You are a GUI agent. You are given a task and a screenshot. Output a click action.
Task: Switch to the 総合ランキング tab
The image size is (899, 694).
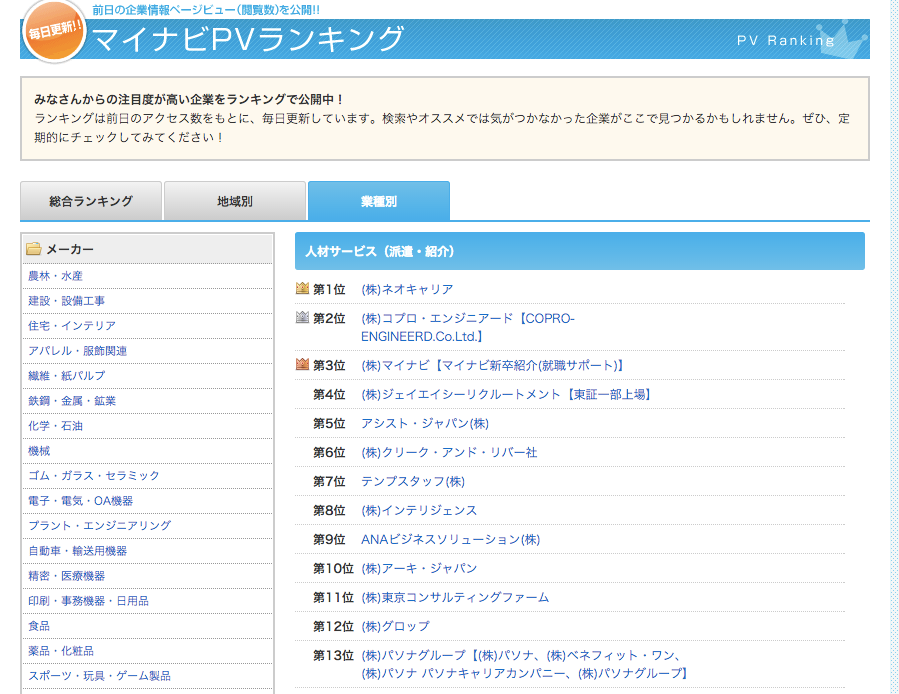point(91,201)
